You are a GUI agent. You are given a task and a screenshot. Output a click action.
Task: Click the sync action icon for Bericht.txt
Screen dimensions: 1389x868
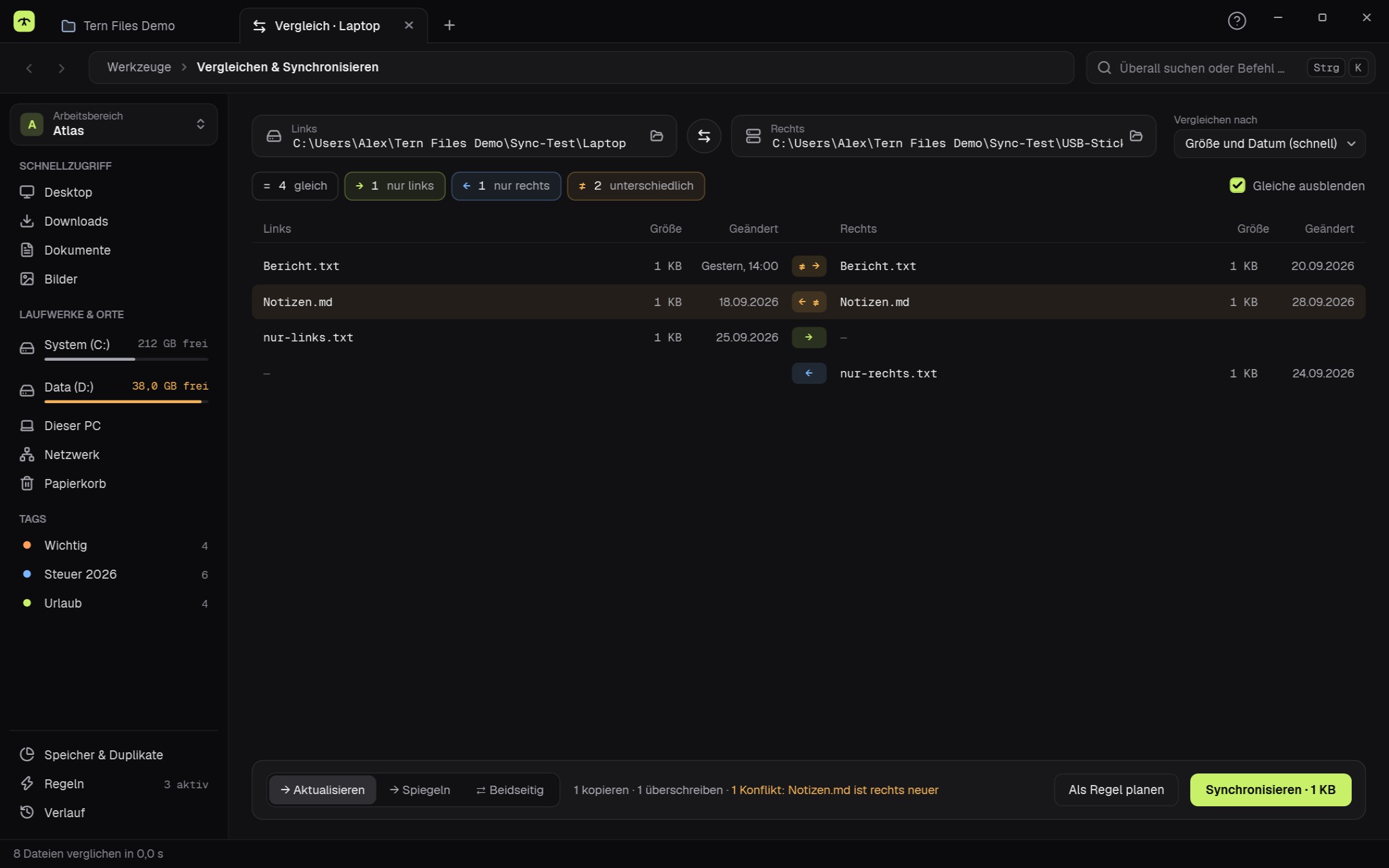809,266
